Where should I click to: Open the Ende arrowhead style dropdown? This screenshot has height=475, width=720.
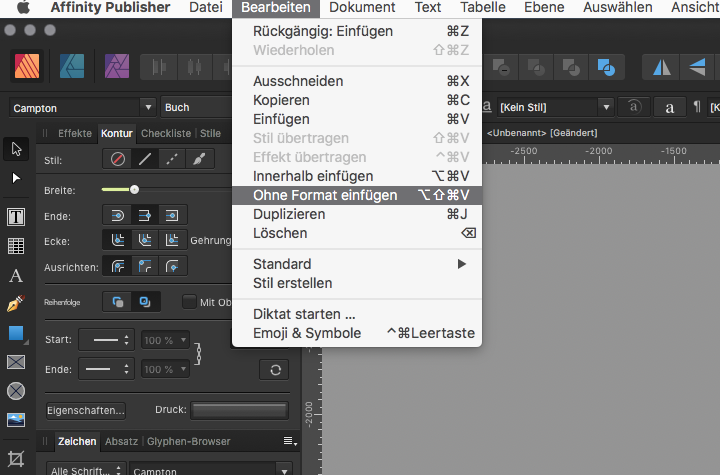(107, 369)
